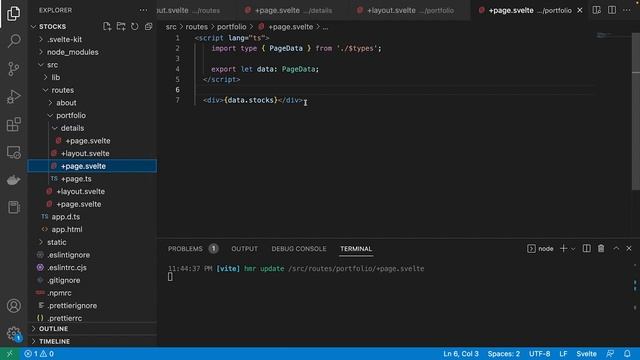Click New File icon in STOCKS header
Screen dimensions: 640x360
tap(107, 27)
